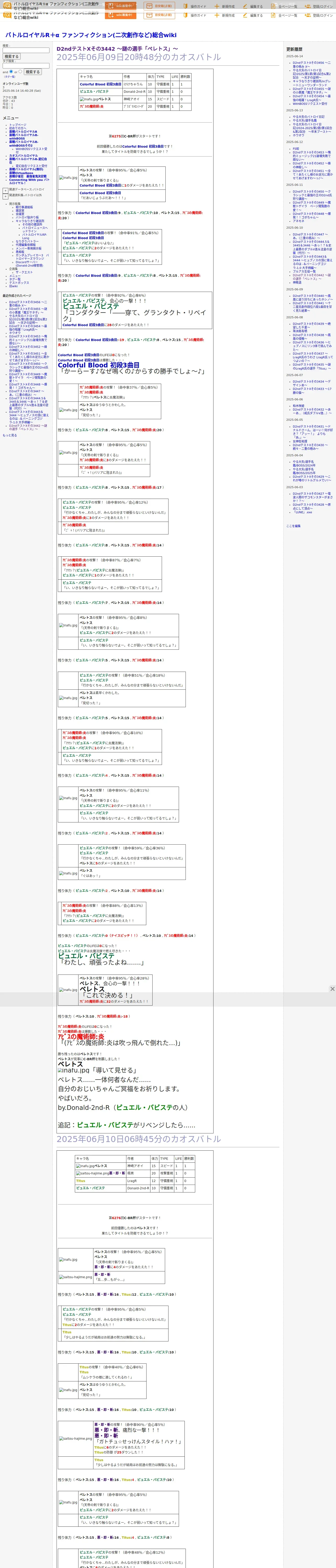Open 2025年06月09日20時48分のカオスバトル heading
The height and width of the screenshot is (1568, 336).
139,57
